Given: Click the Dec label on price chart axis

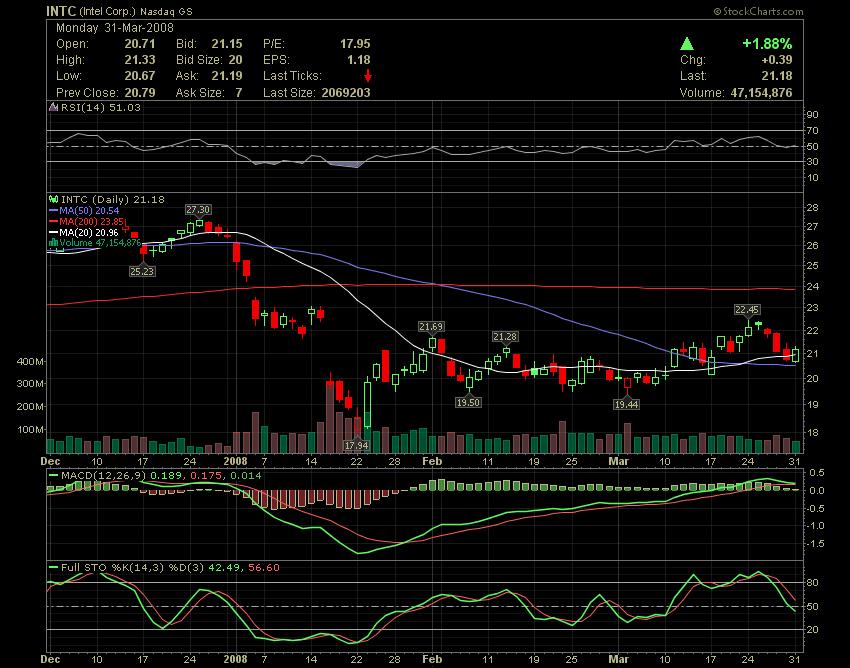Looking at the screenshot, I should pyautogui.click(x=50, y=461).
